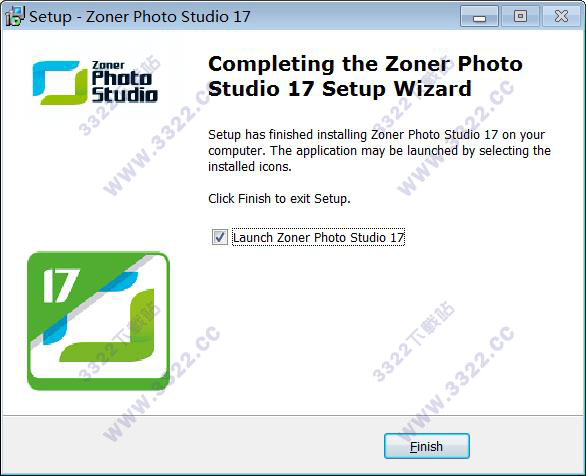Click the www.3322.cc watermark under the heading
Viewport: 586px width, 476px height.
coord(454,138)
